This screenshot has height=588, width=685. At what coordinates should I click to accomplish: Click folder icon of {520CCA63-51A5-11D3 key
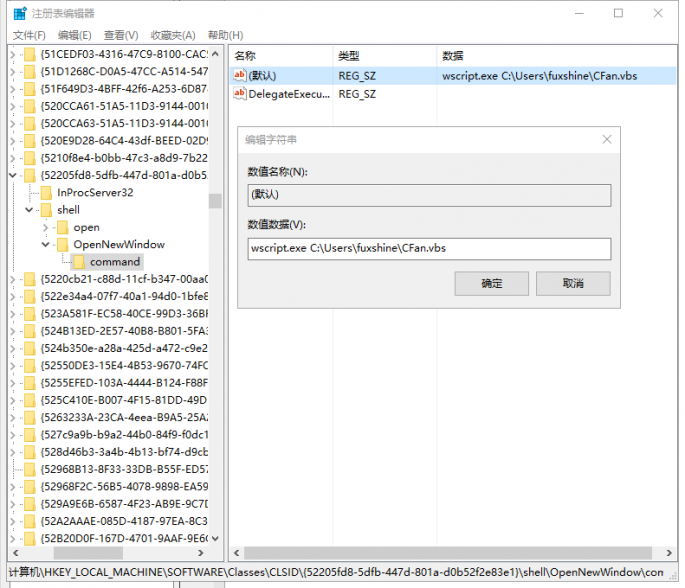pyautogui.click(x=29, y=123)
